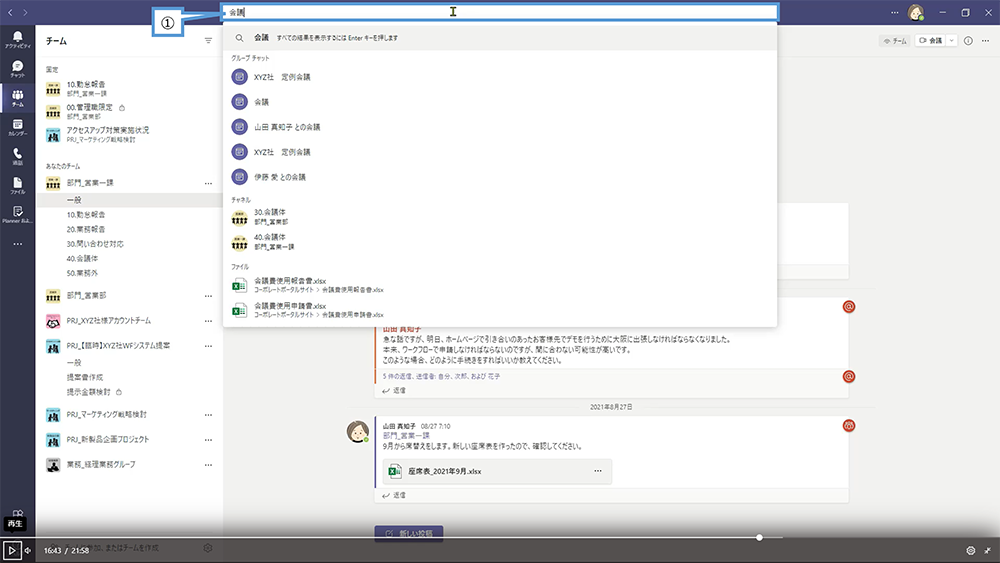Expand the 部門_営業部 team
This screenshot has height=563, width=1000.
pyautogui.click(x=87, y=296)
